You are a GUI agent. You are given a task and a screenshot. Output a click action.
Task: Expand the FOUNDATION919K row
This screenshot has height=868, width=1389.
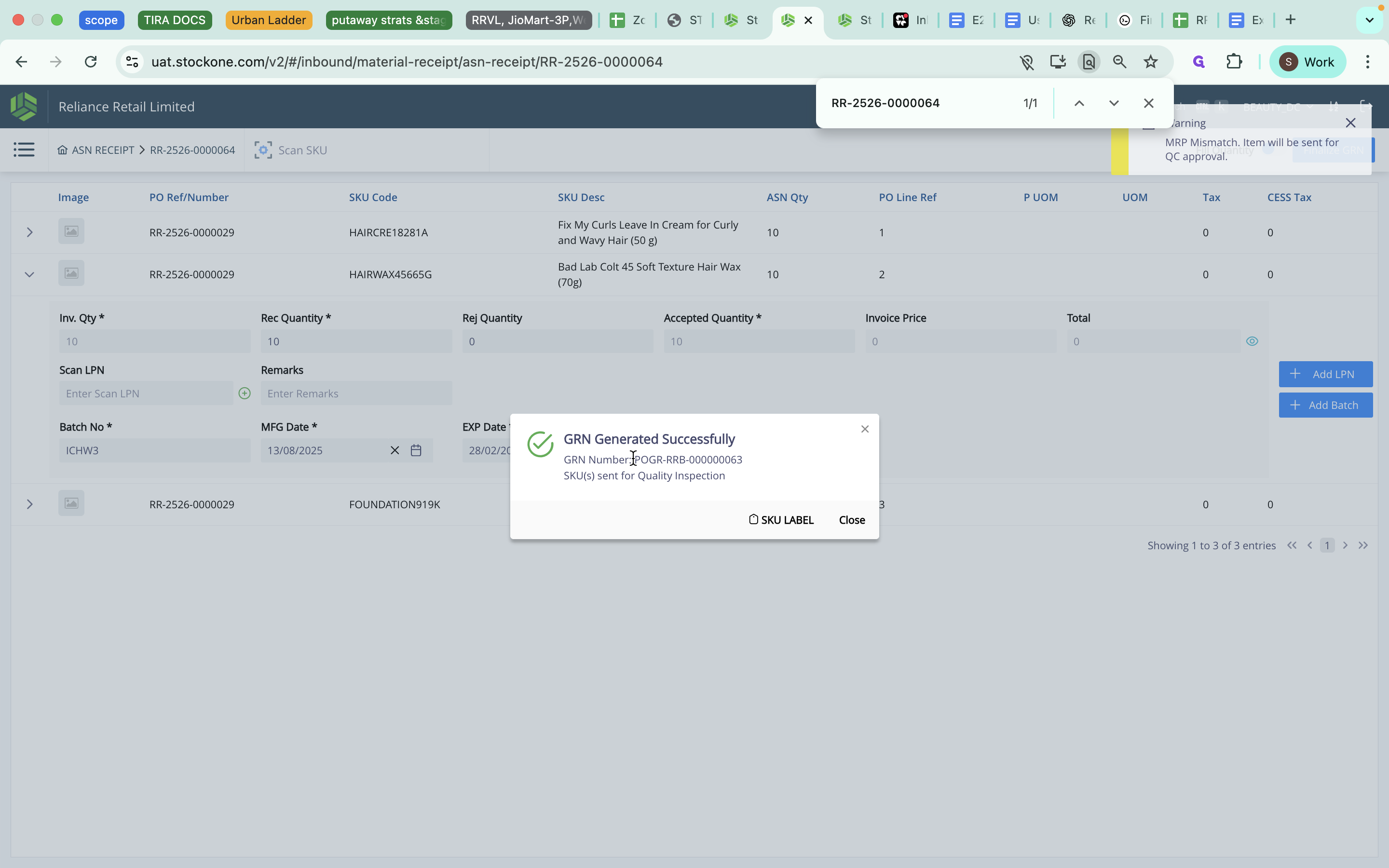click(x=30, y=504)
